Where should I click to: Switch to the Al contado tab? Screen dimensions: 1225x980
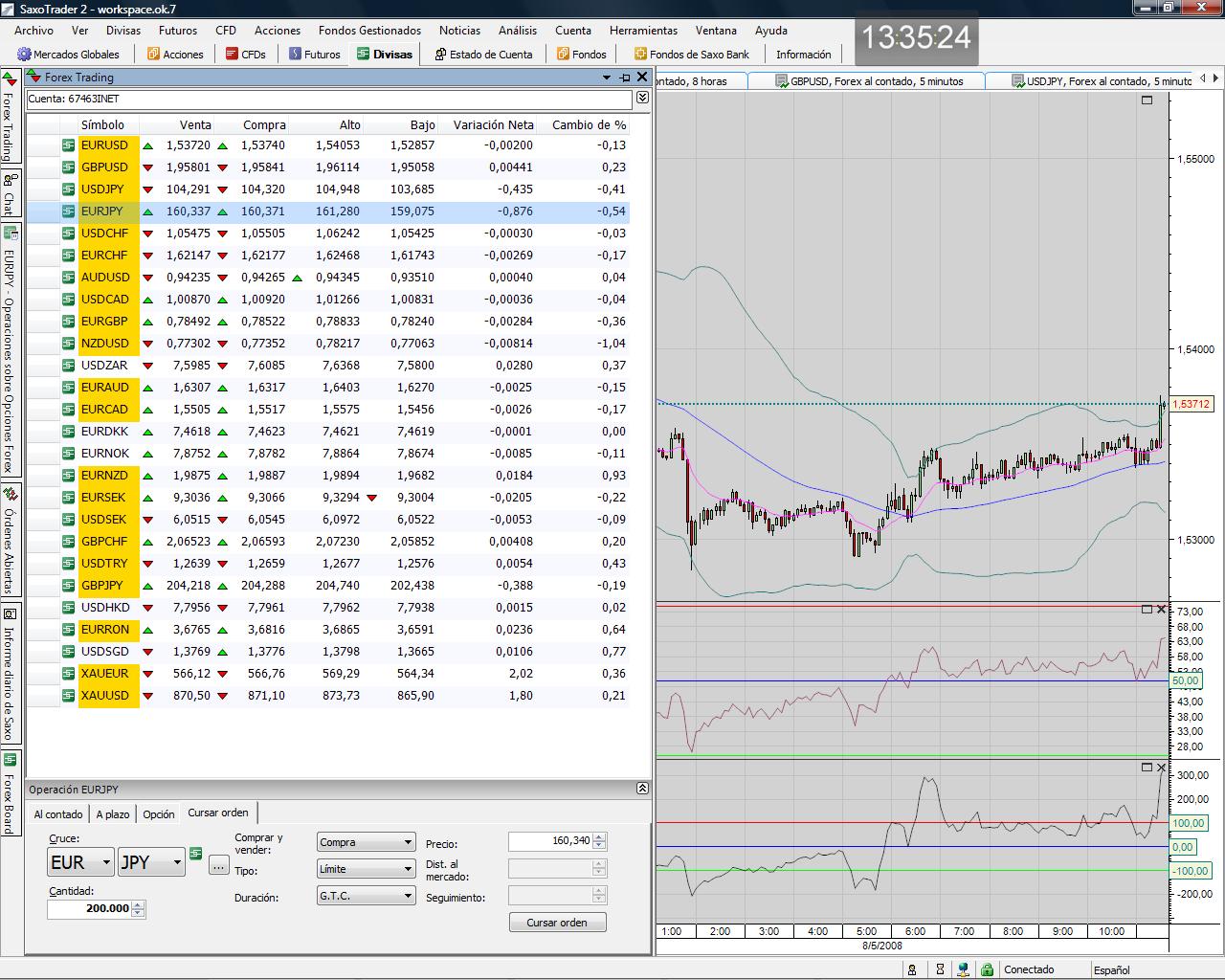(58, 814)
